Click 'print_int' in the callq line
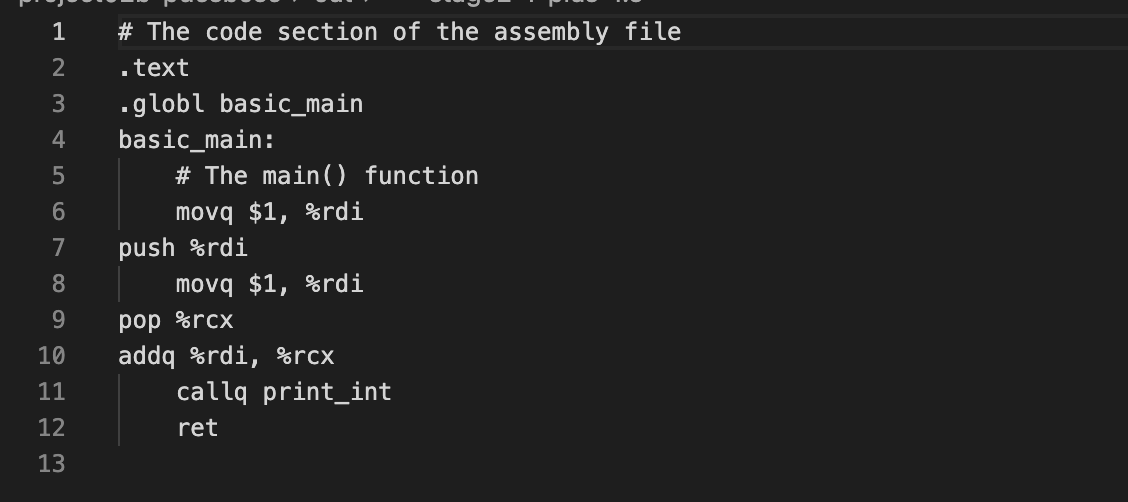 click(x=327, y=392)
